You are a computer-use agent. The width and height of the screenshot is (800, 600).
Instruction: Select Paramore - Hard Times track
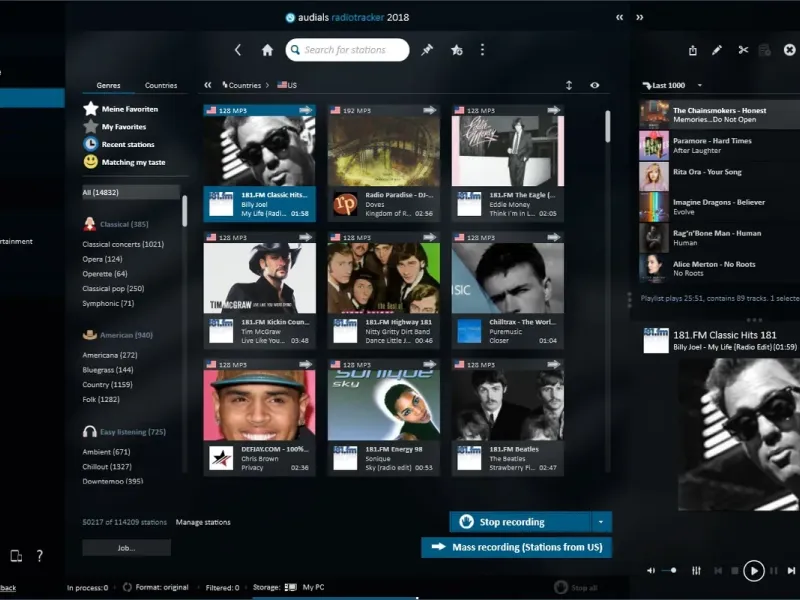coord(719,145)
